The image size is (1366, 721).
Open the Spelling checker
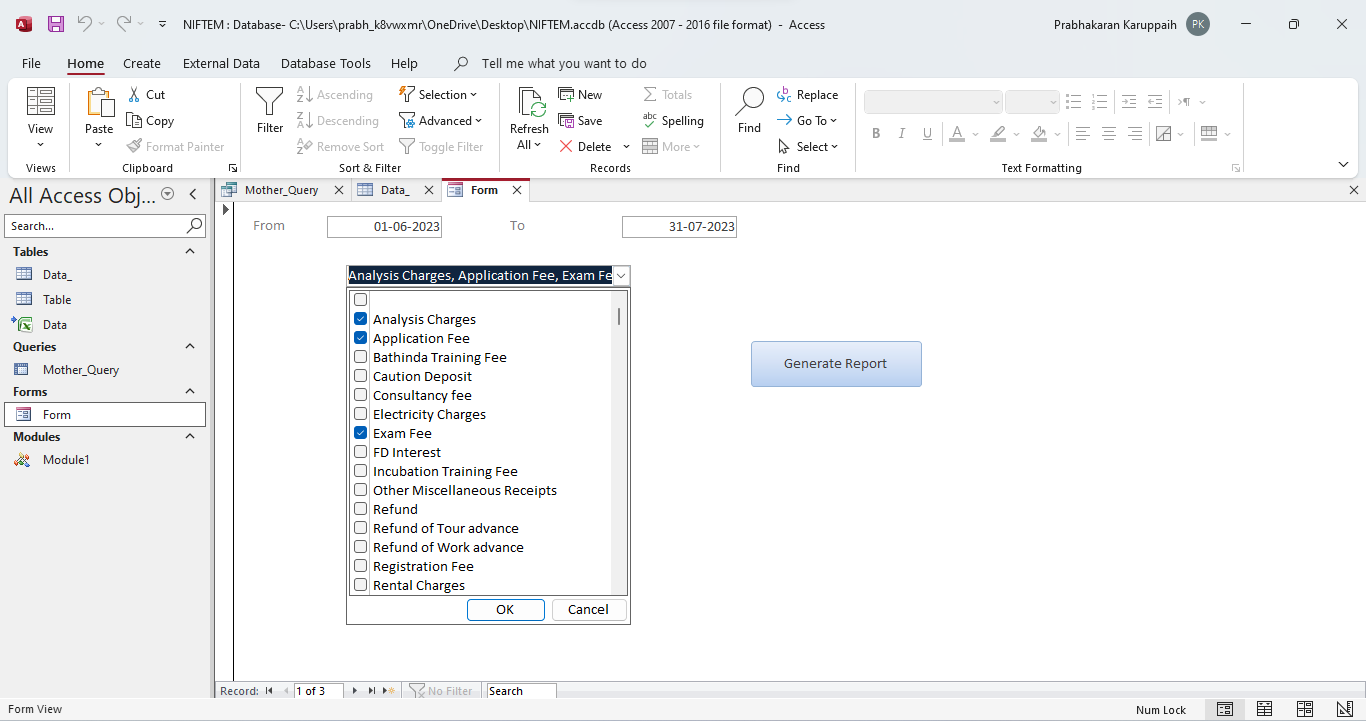tap(675, 120)
